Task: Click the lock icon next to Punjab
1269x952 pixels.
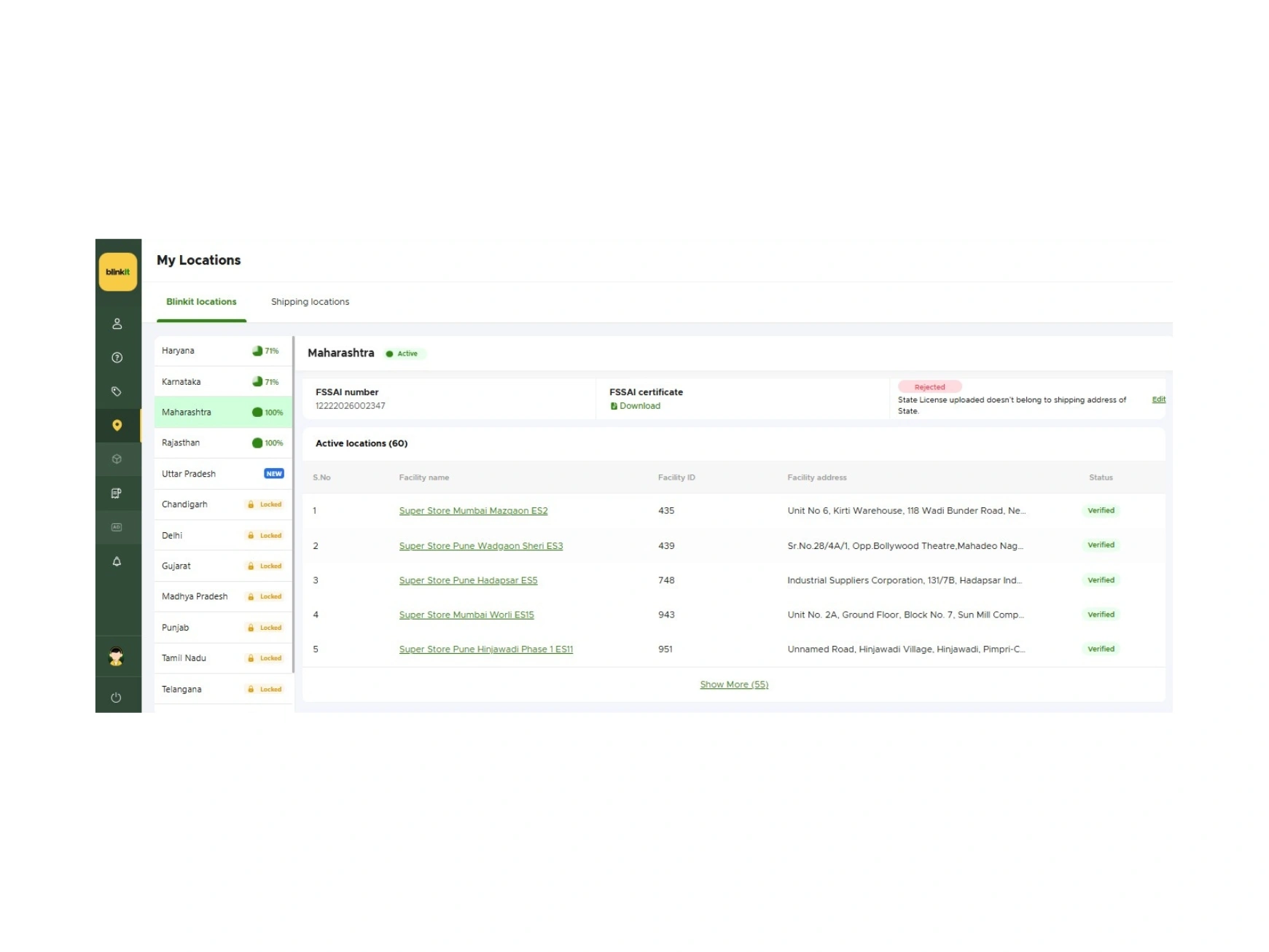Action: [251, 628]
